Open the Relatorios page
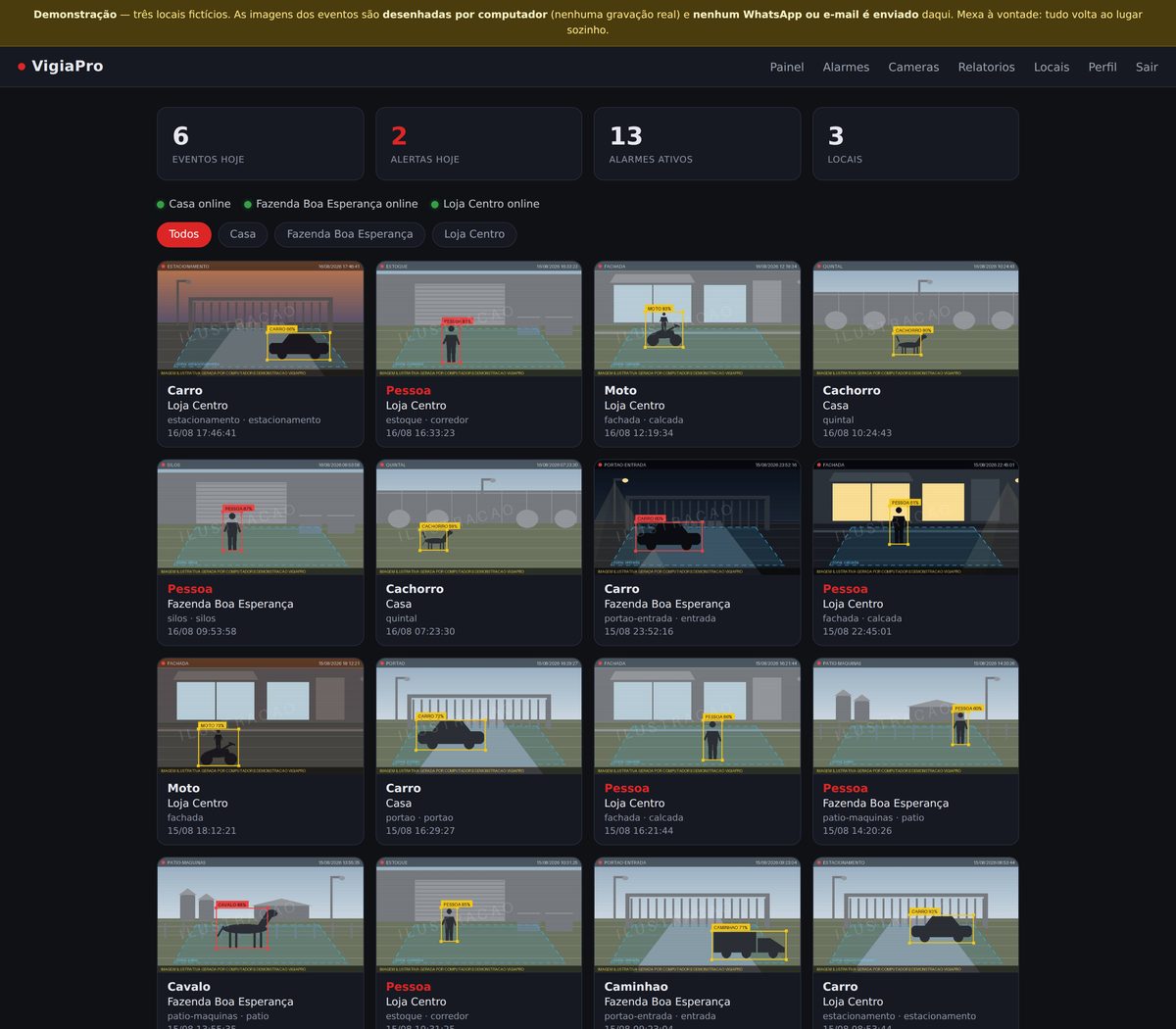Screen dimensions: 1176x1029 (x=986, y=67)
